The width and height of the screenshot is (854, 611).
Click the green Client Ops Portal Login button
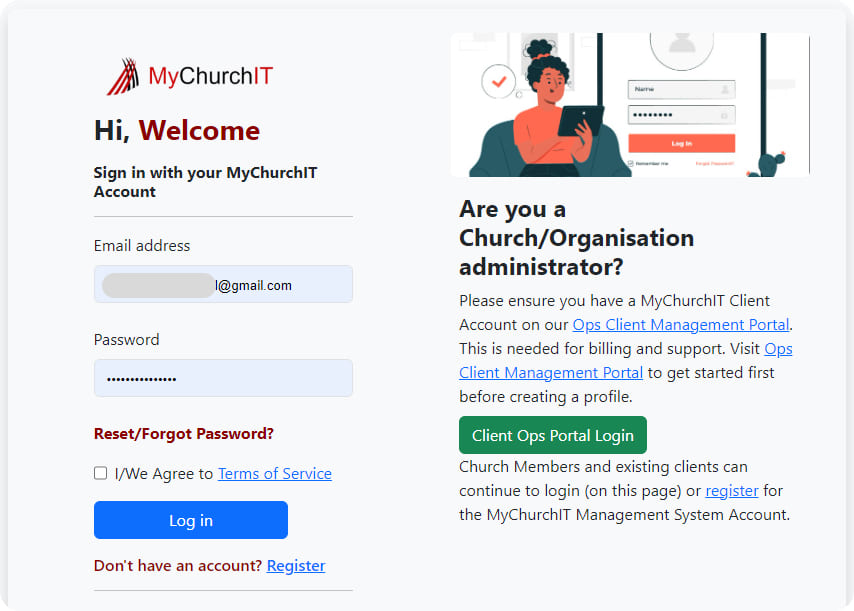coord(553,435)
